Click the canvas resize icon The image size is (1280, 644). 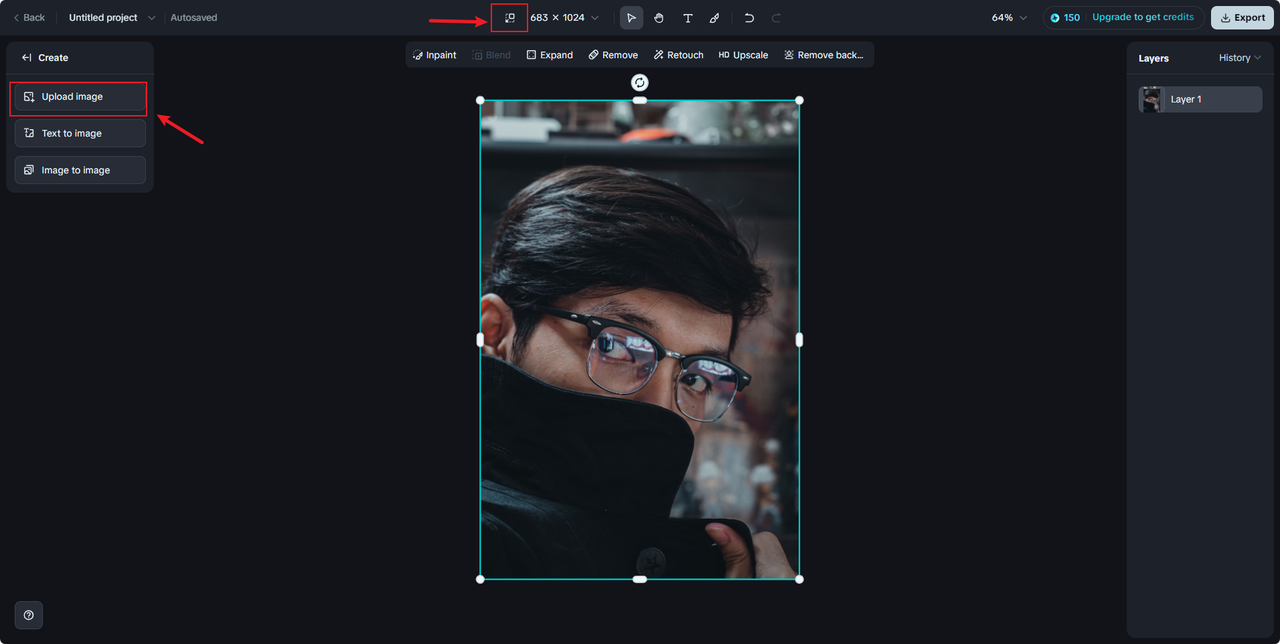[509, 18]
